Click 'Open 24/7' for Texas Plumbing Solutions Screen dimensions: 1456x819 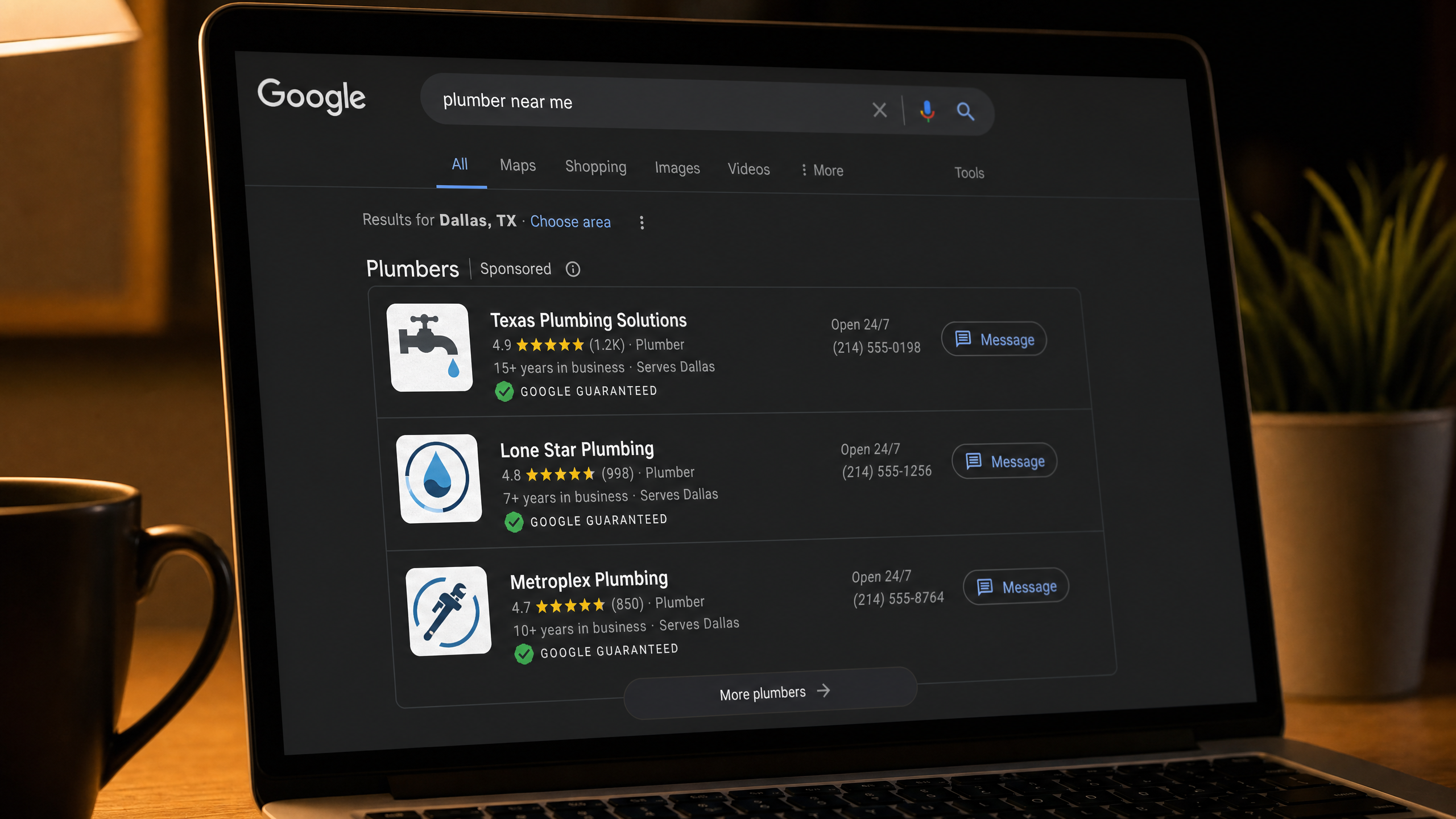pos(860,324)
